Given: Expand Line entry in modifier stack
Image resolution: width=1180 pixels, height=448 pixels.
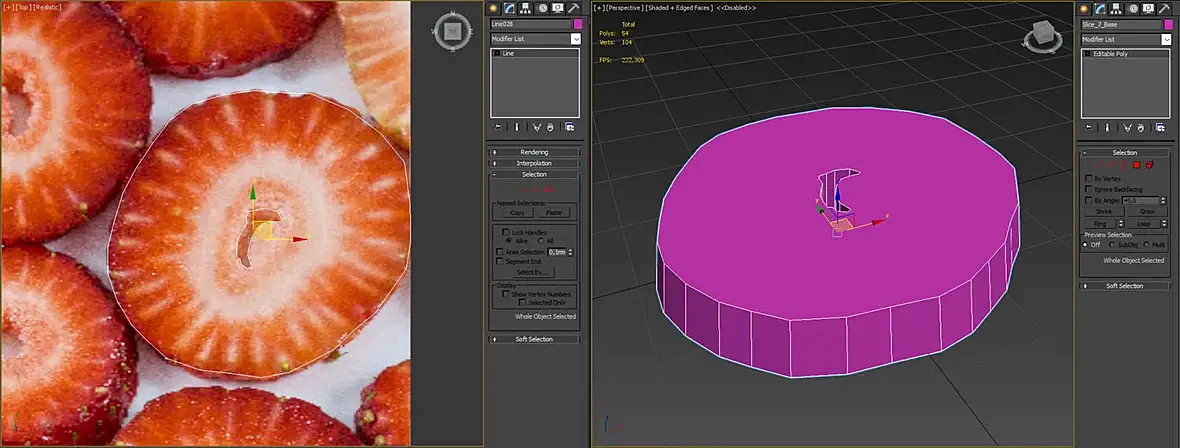Looking at the screenshot, I should (x=497, y=53).
